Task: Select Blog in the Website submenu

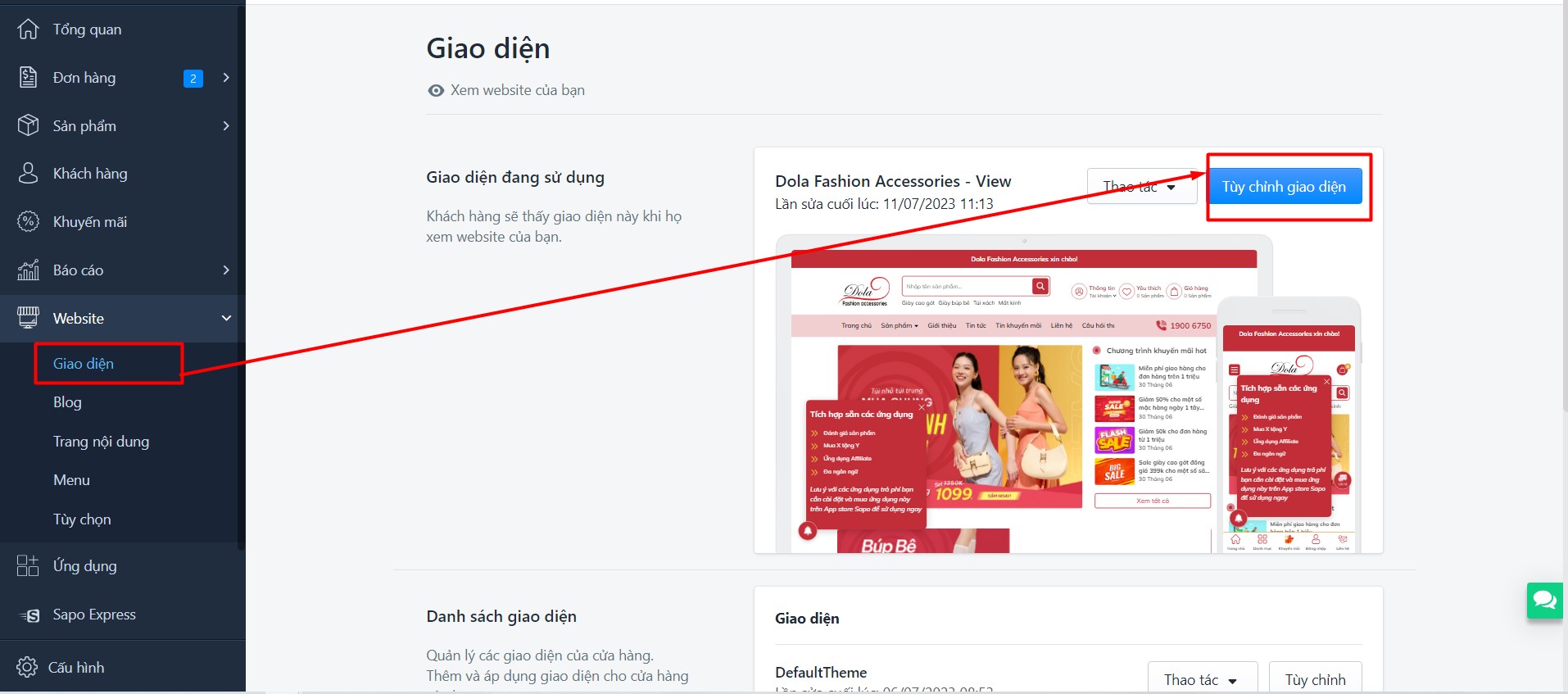Action: click(x=67, y=402)
